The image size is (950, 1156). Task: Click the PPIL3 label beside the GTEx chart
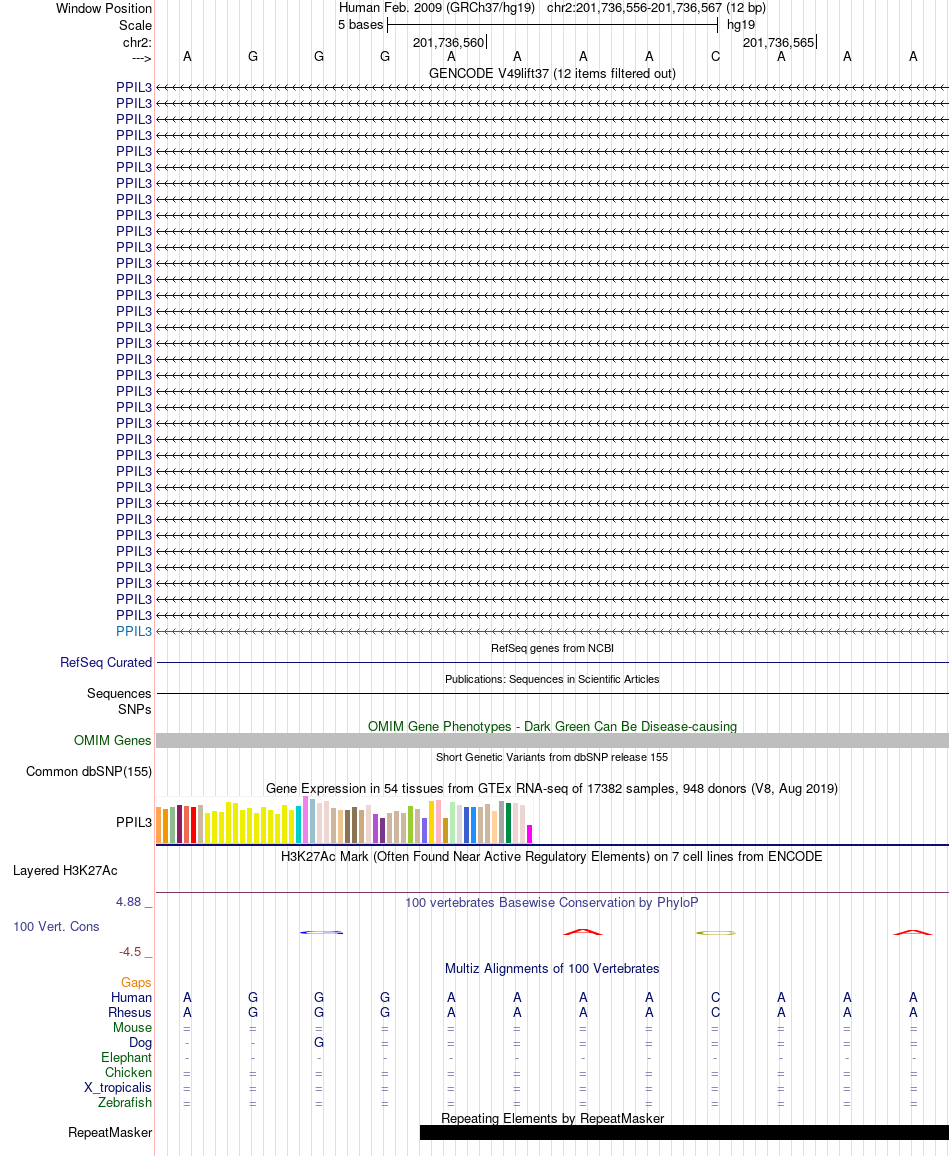(x=133, y=822)
